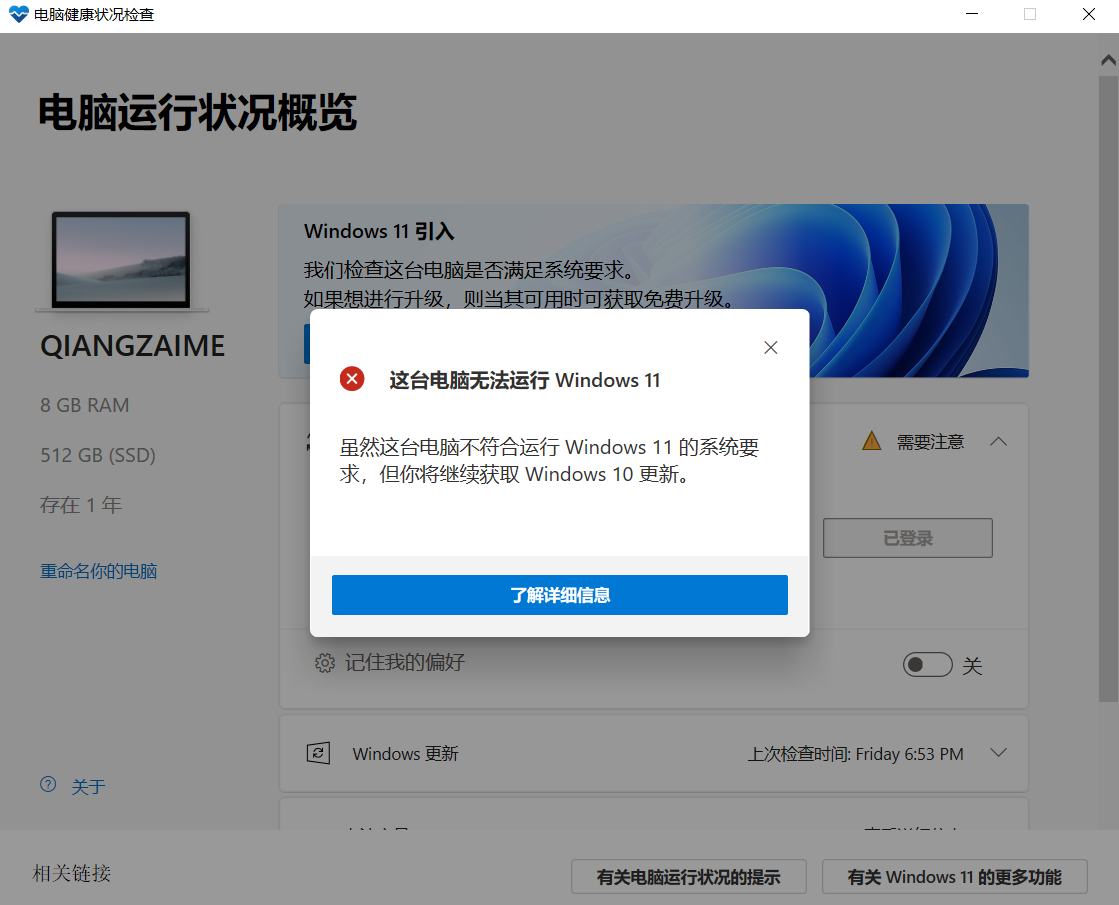This screenshot has width=1119, height=905.
Task: Click the vertical scrollbar thumb
Action: (1108, 380)
